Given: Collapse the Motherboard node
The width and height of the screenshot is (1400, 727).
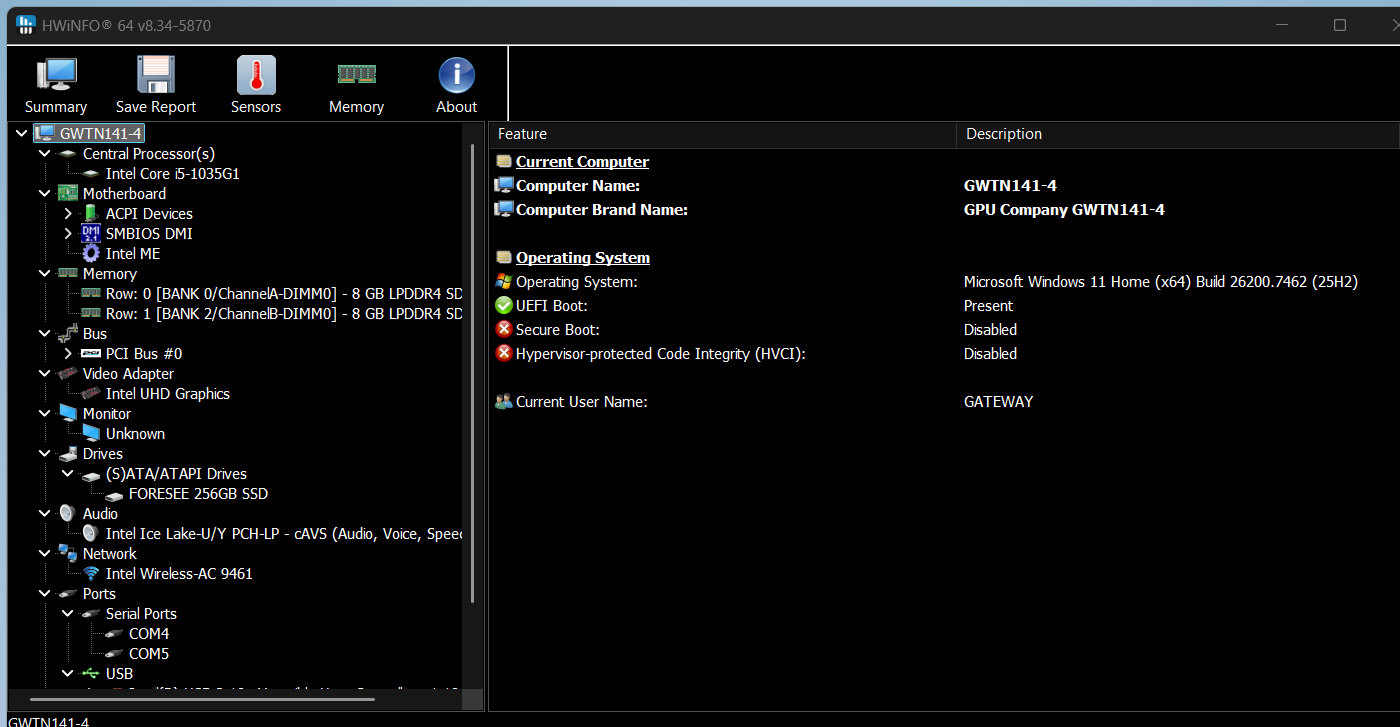Looking at the screenshot, I should [45, 193].
